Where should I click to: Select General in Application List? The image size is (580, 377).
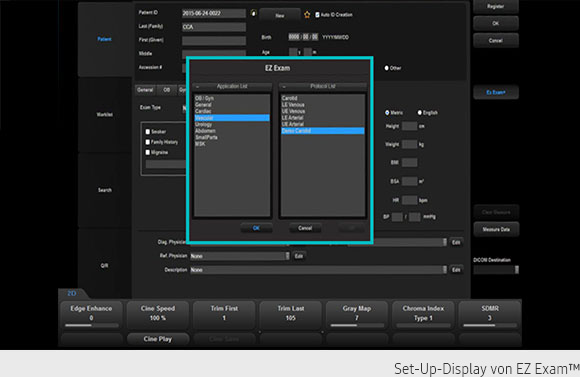click(232, 105)
